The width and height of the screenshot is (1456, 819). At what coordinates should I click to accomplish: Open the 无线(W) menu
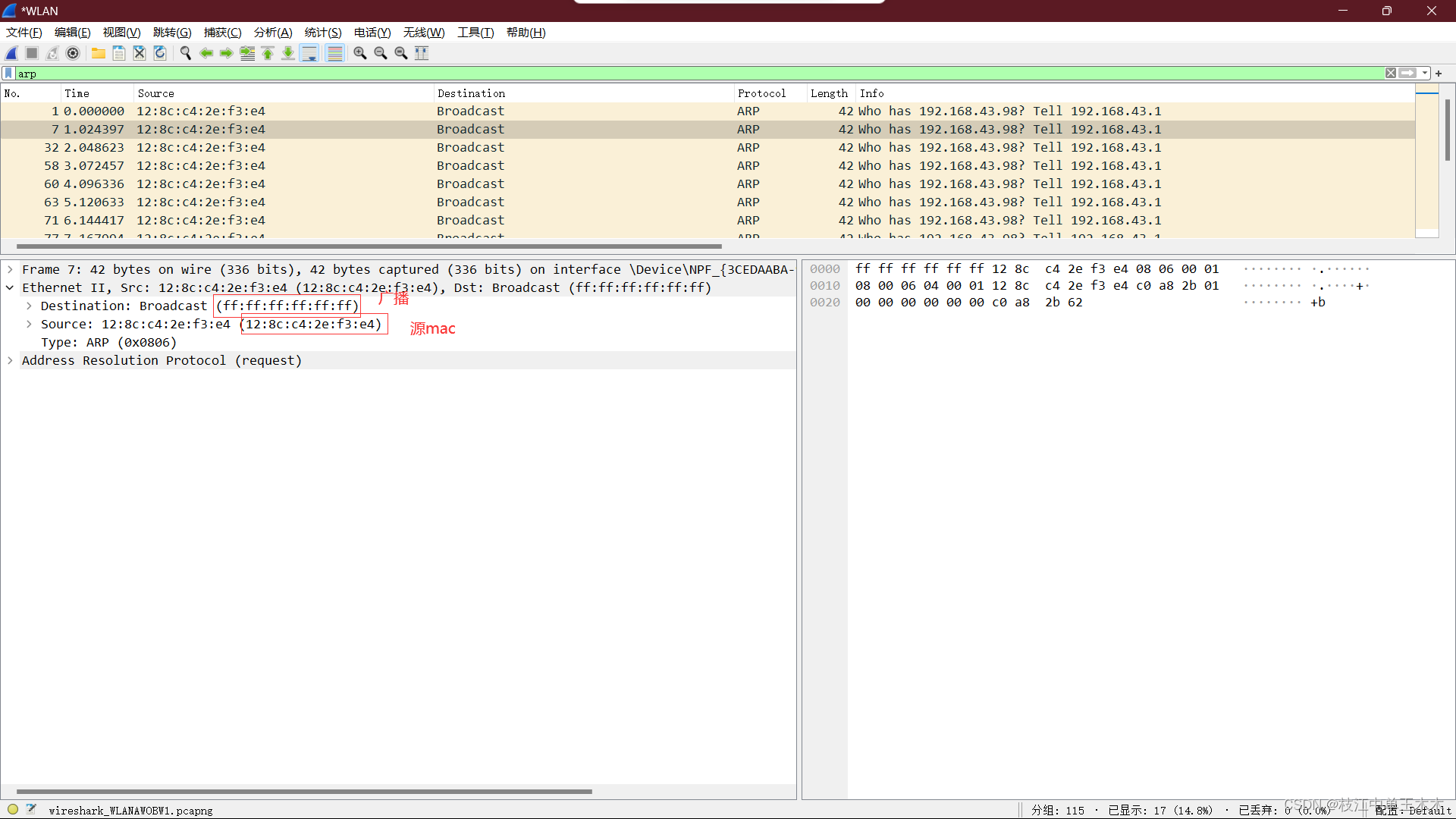(424, 33)
